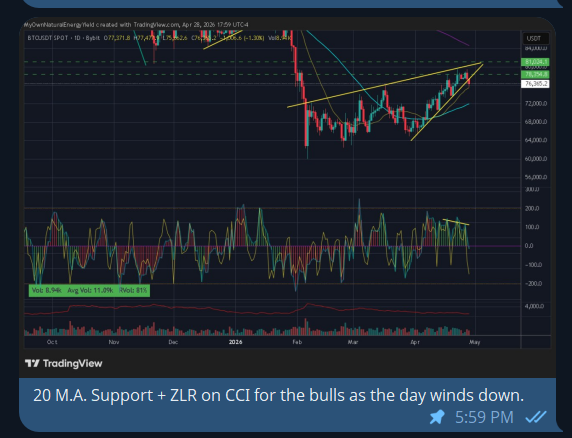Click the 5:59 PM message timestamp
572x438 pixels.
point(484,417)
